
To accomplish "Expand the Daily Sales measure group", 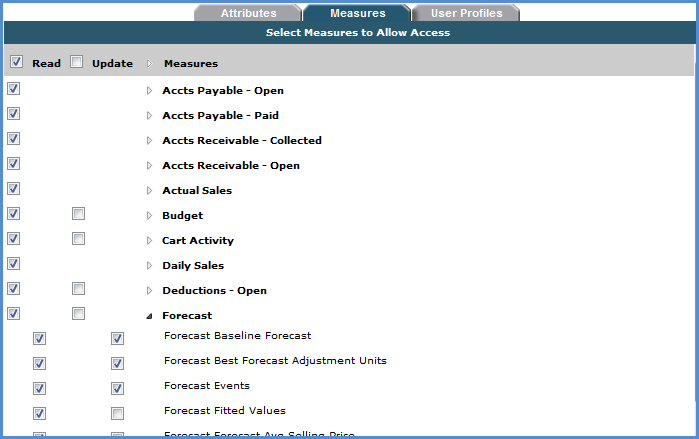I will click(x=150, y=266).
